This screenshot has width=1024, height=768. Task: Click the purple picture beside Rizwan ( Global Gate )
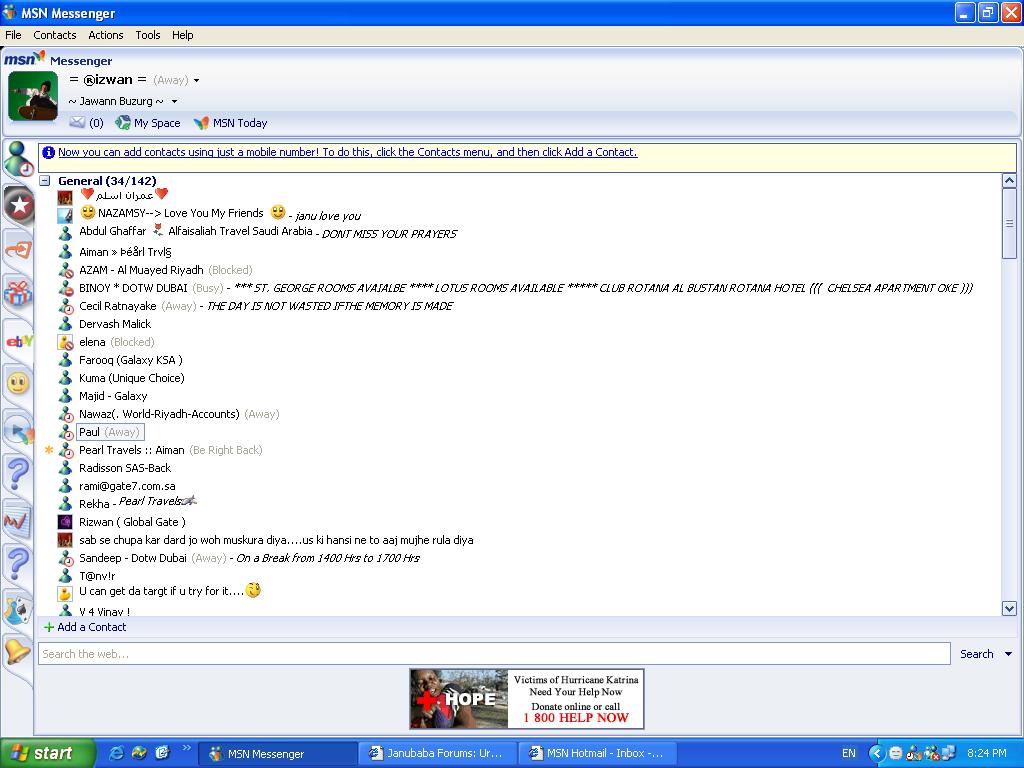(65, 522)
